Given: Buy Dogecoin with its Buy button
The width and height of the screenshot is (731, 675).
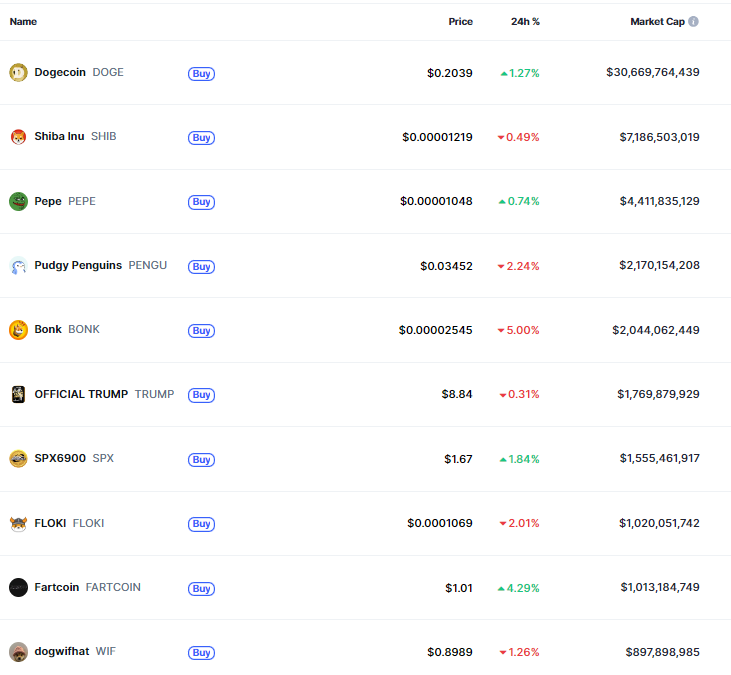Looking at the screenshot, I should (x=201, y=74).
